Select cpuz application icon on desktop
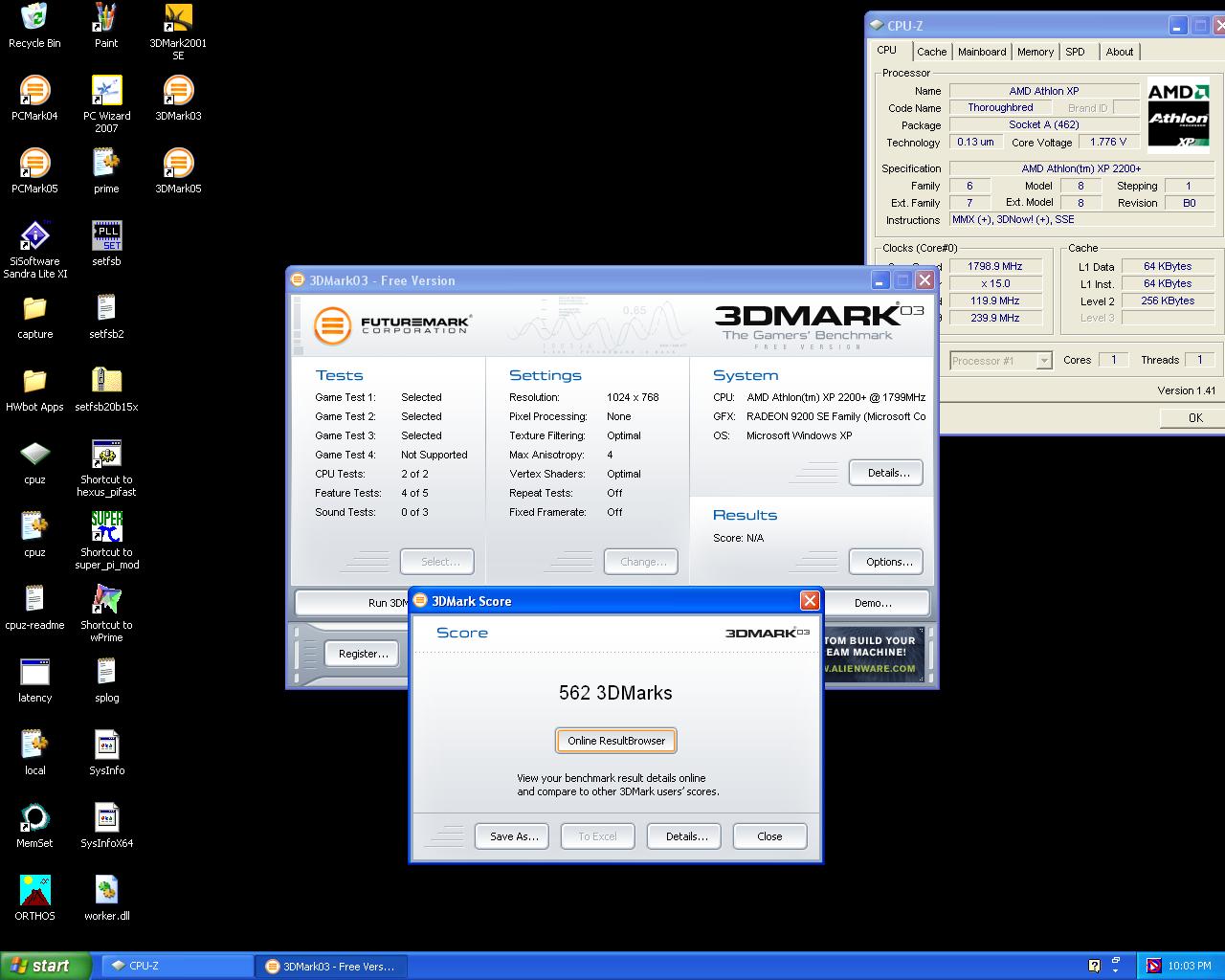Image resolution: width=1225 pixels, height=980 pixels. pyautogui.click(x=34, y=462)
